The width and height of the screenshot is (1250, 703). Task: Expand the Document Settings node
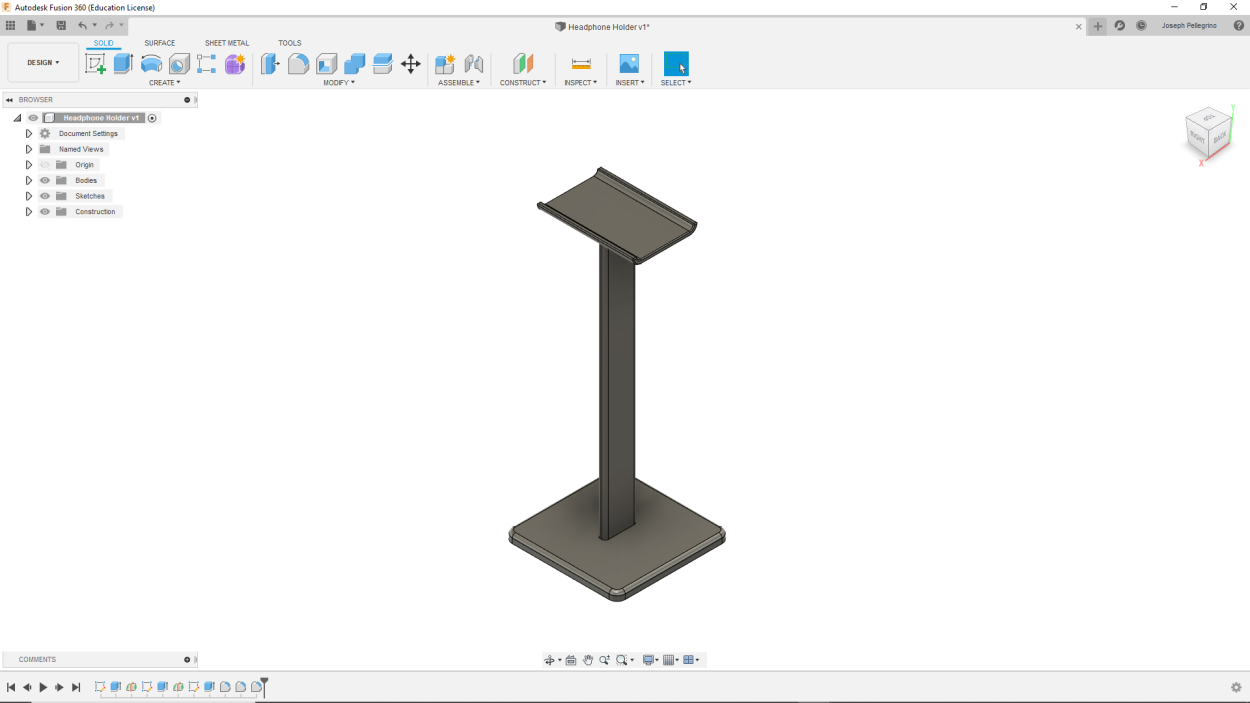[29, 134]
